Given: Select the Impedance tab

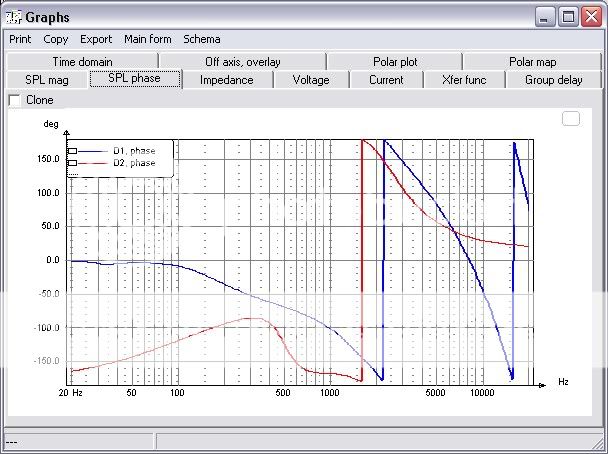Looking at the screenshot, I should click(x=226, y=80).
